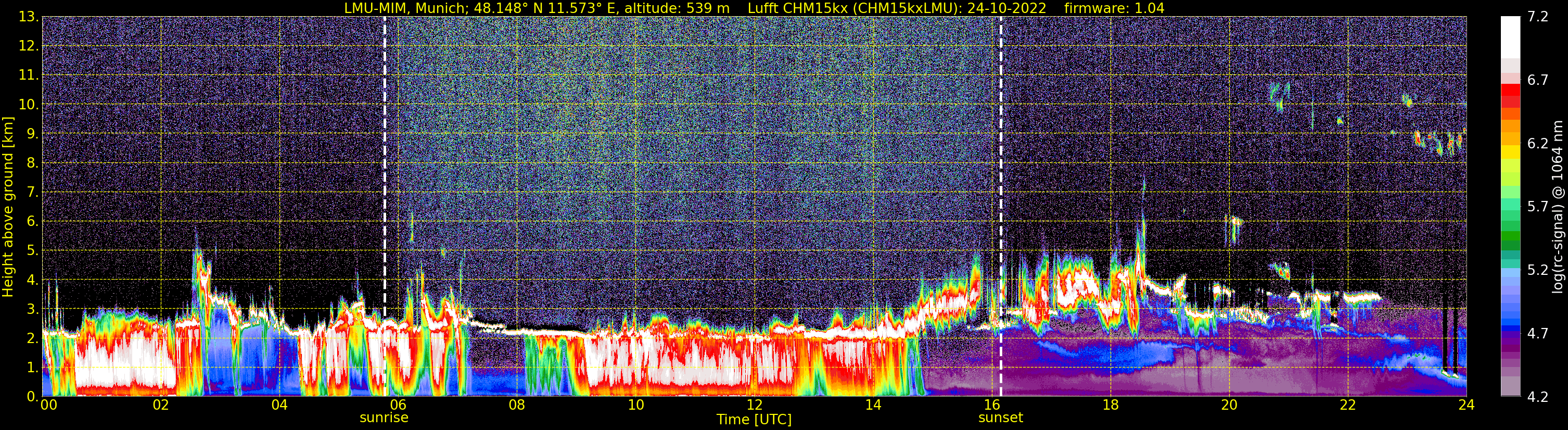Click the 'Height above ground [km]' axis label
Viewport: 1568px width, 430px height.
8,207
